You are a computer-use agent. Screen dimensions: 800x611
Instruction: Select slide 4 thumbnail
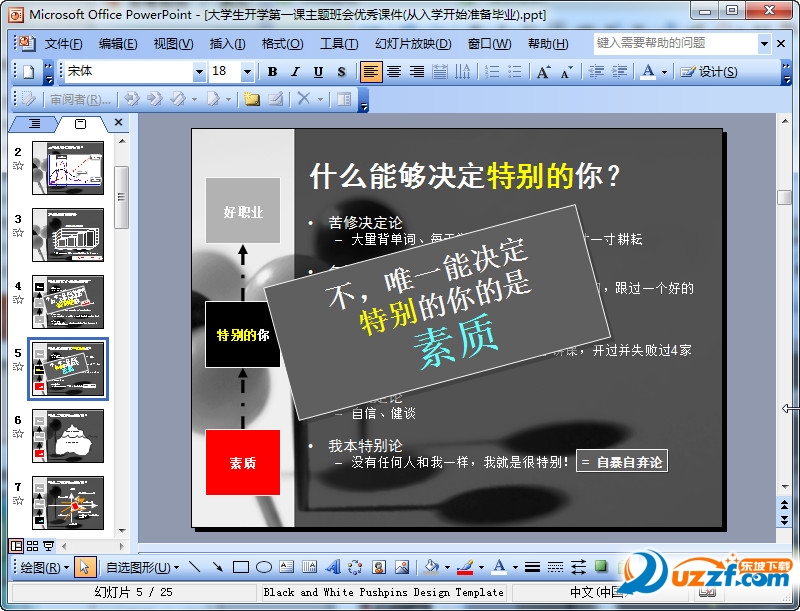(68, 302)
